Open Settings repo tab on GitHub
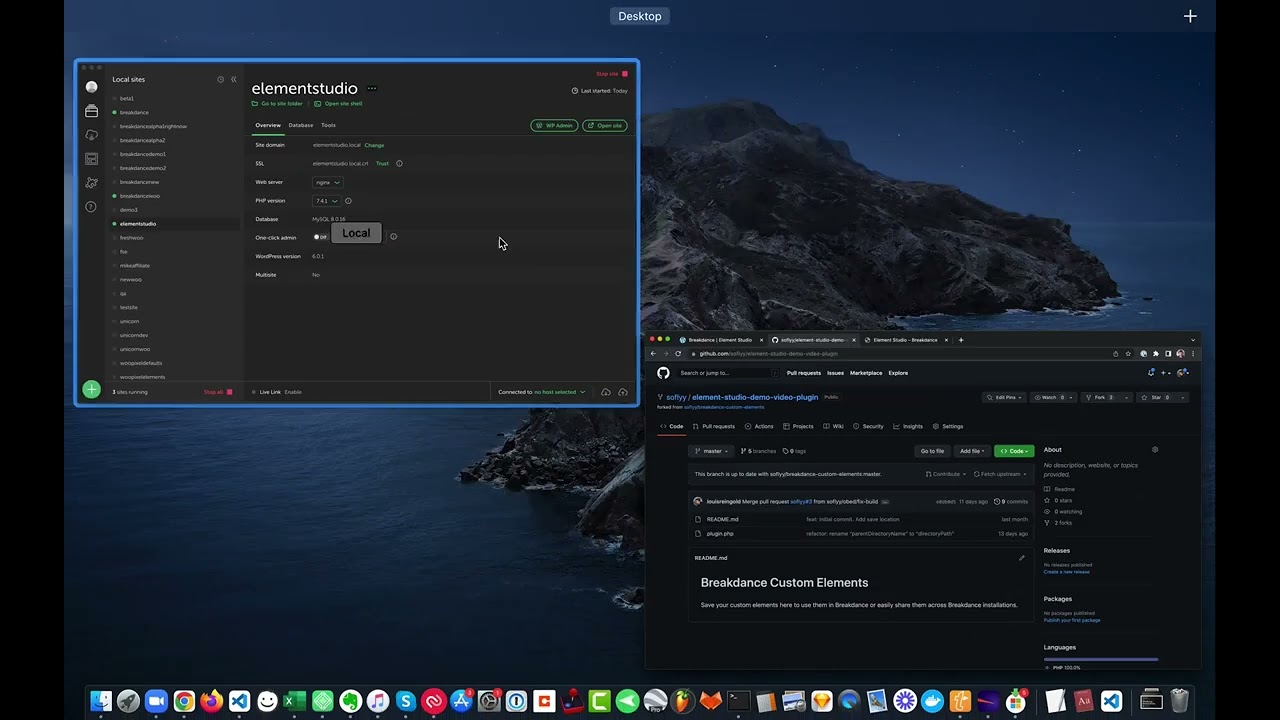This screenshot has height=720, width=1280. click(x=948, y=427)
